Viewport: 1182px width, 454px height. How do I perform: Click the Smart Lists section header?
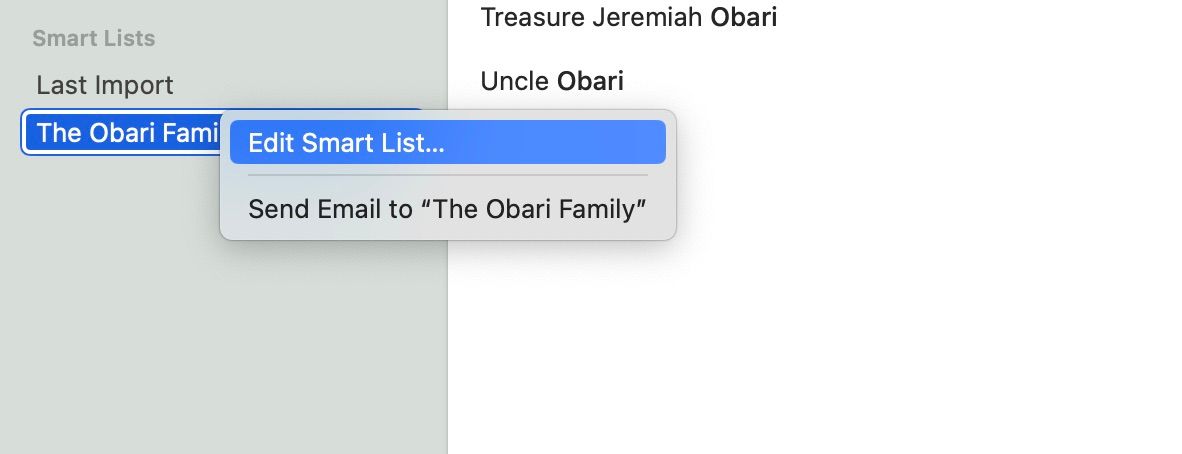point(94,39)
